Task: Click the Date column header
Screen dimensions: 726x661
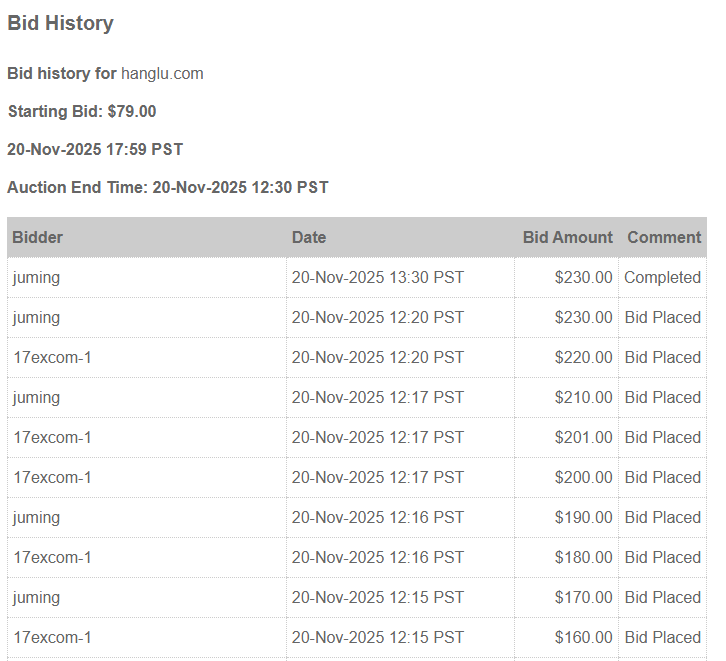Action: coord(309,237)
